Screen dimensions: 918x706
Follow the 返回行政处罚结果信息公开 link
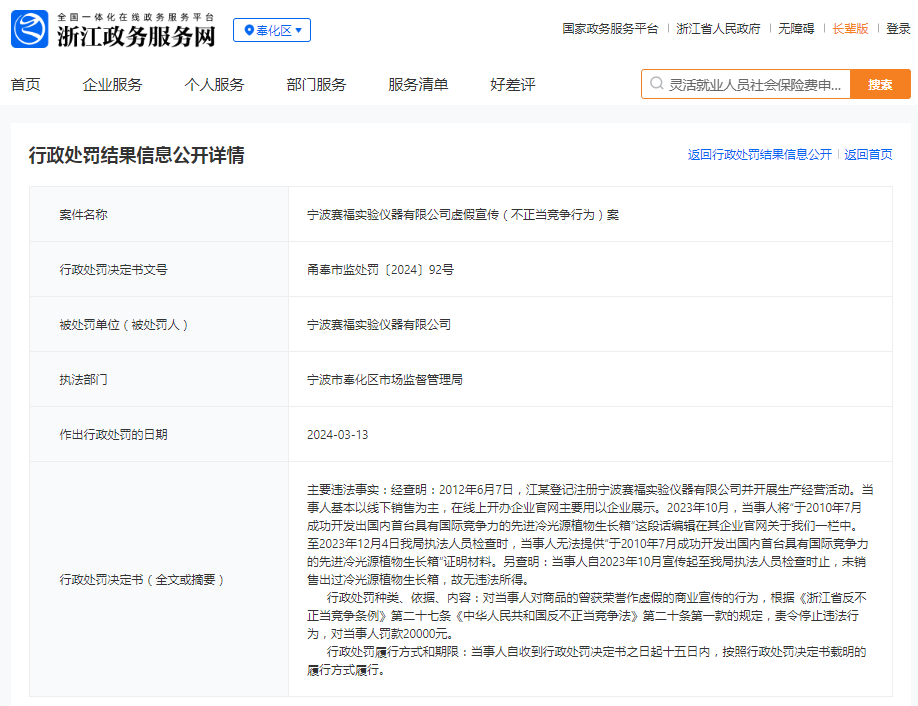(759, 155)
